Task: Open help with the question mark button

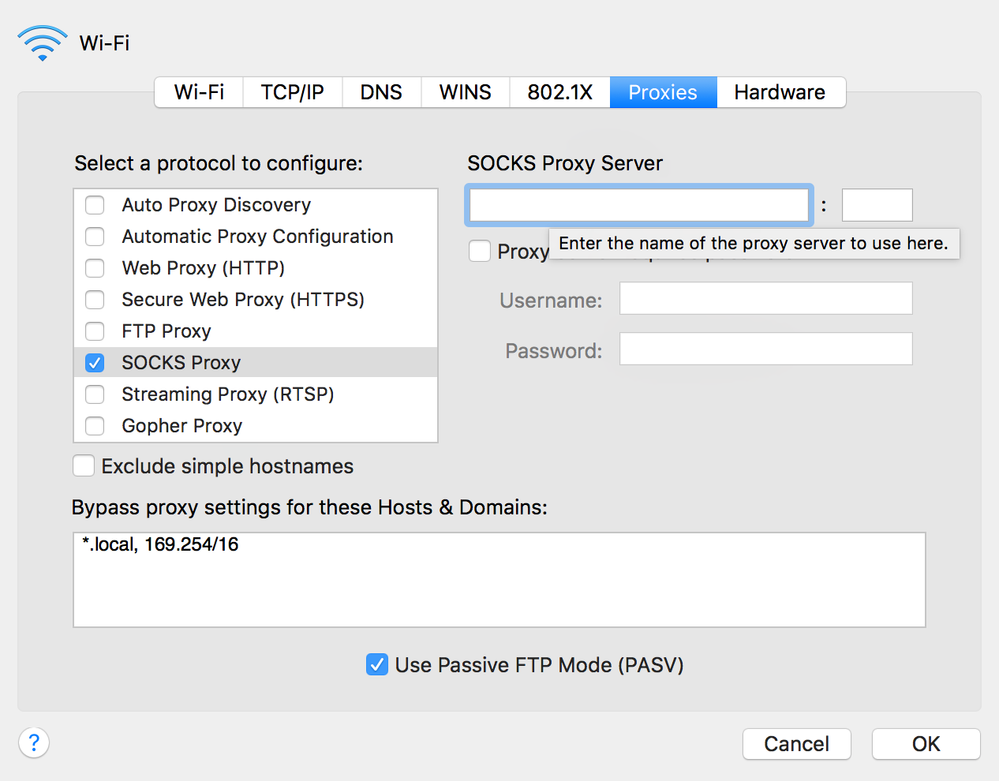Action: coord(34,743)
